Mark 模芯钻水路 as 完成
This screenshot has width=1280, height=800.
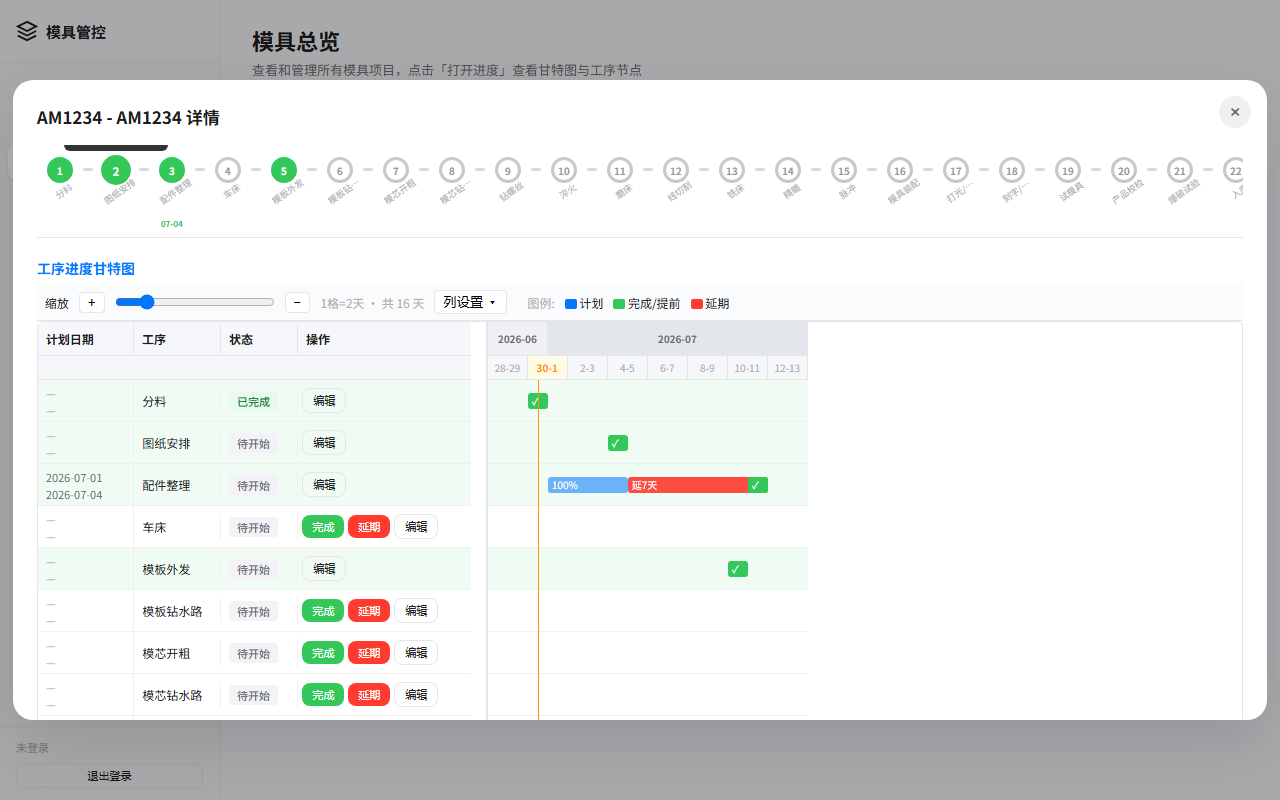[x=323, y=695]
